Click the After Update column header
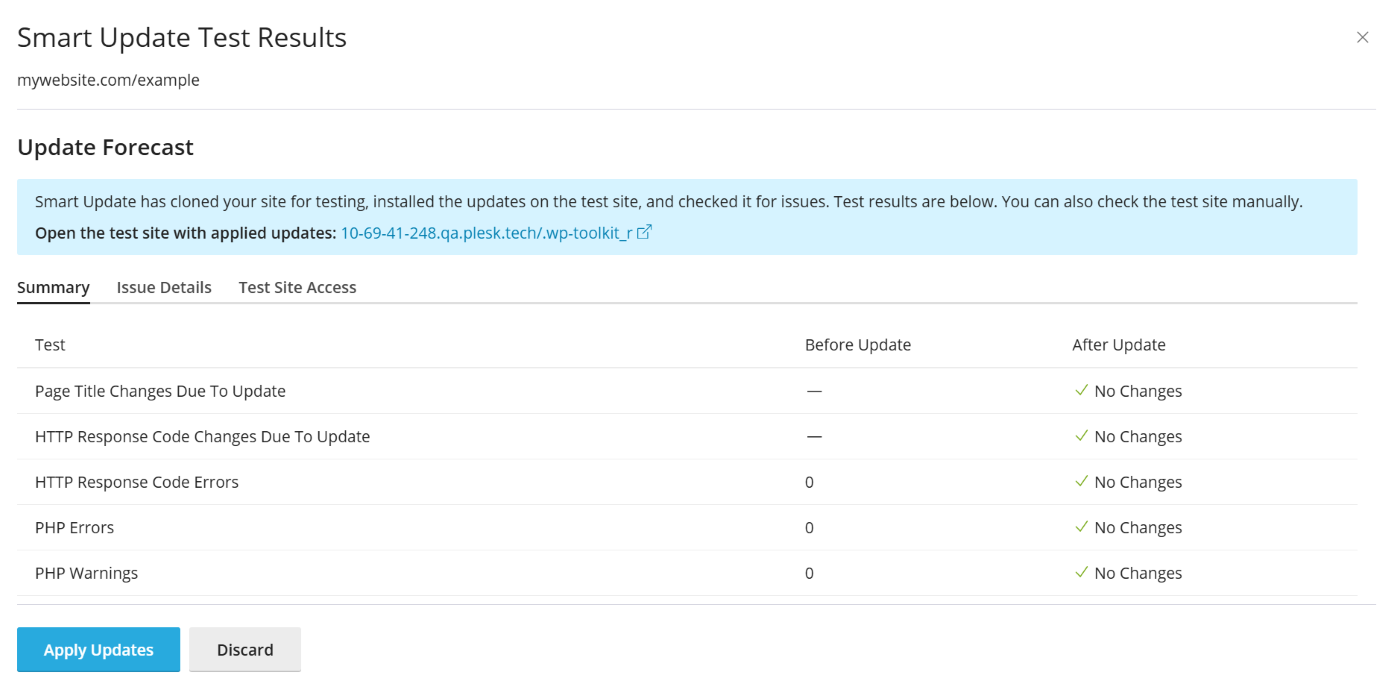The height and width of the screenshot is (696, 1383). pyautogui.click(x=1118, y=345)
